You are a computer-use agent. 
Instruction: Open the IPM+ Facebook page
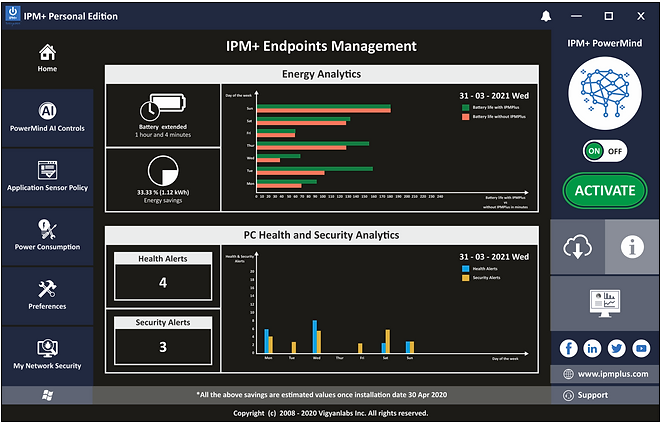pyautogui.click(x=568, y=348)
